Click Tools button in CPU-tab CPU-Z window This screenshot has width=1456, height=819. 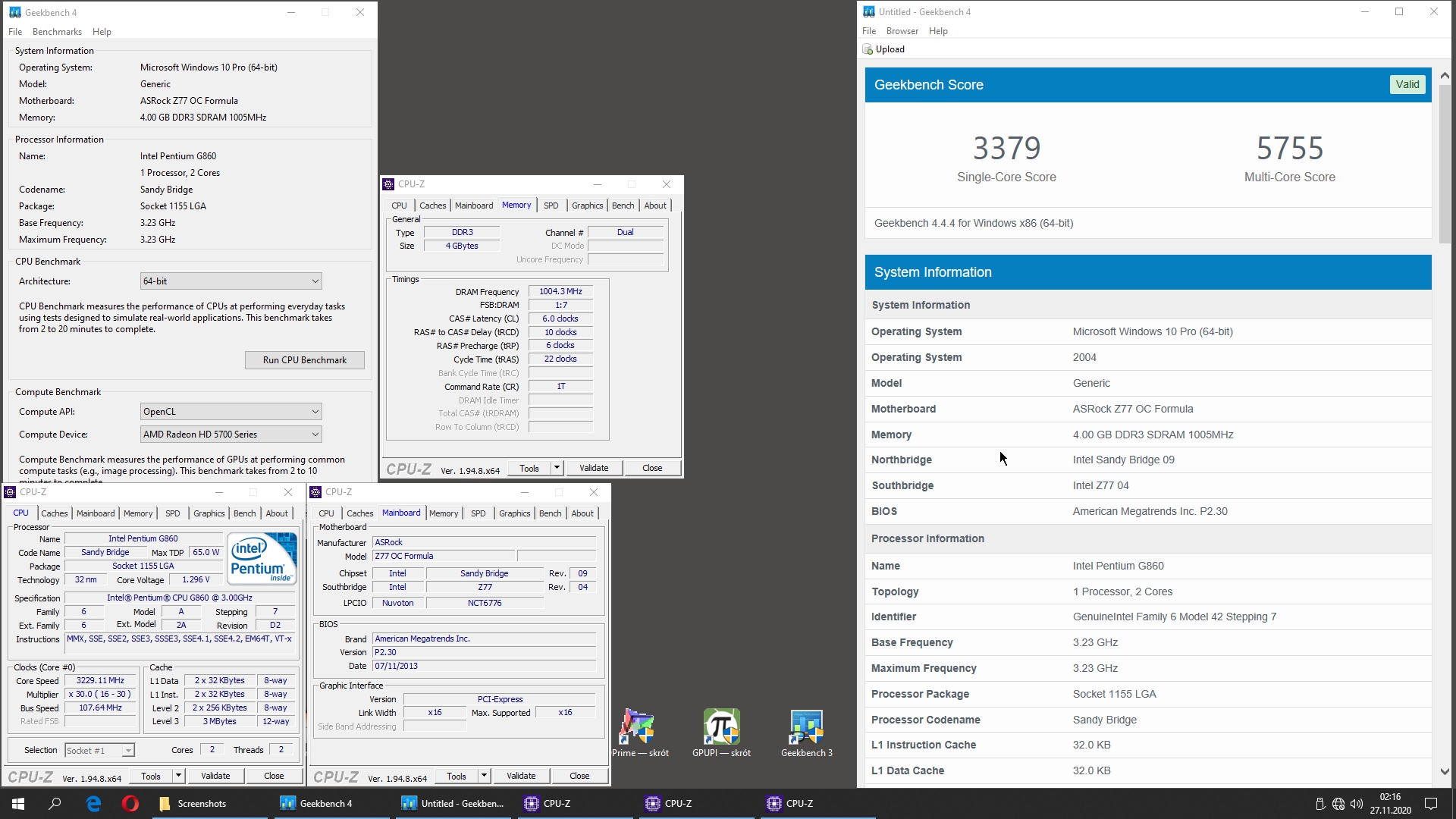point(151,776)
